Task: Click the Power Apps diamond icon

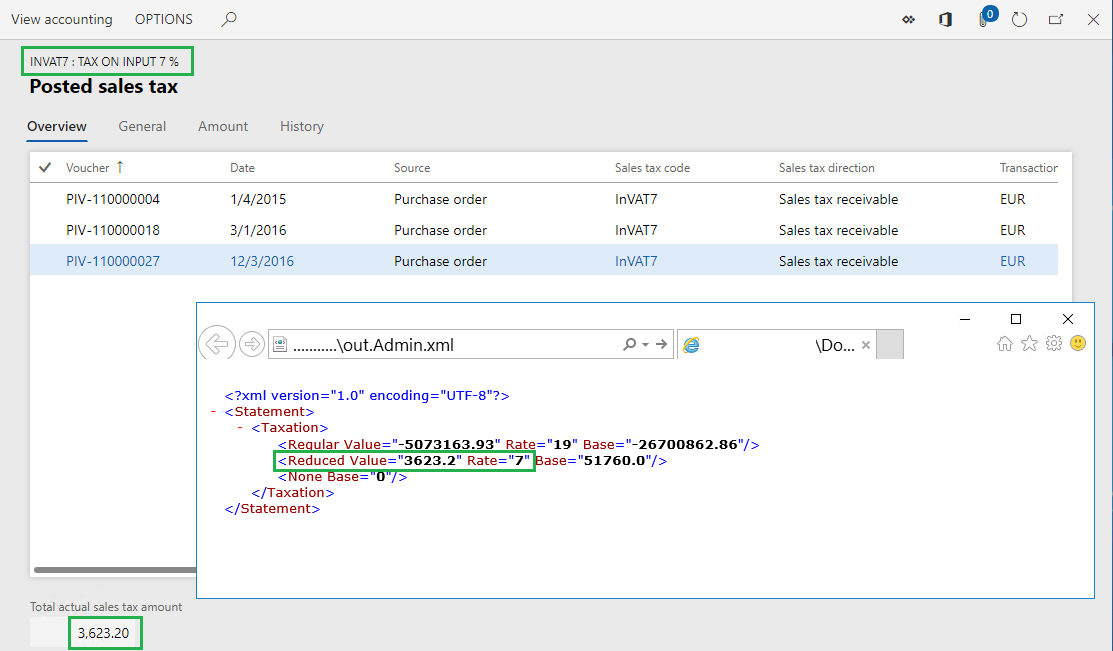Action: [909, 20]
